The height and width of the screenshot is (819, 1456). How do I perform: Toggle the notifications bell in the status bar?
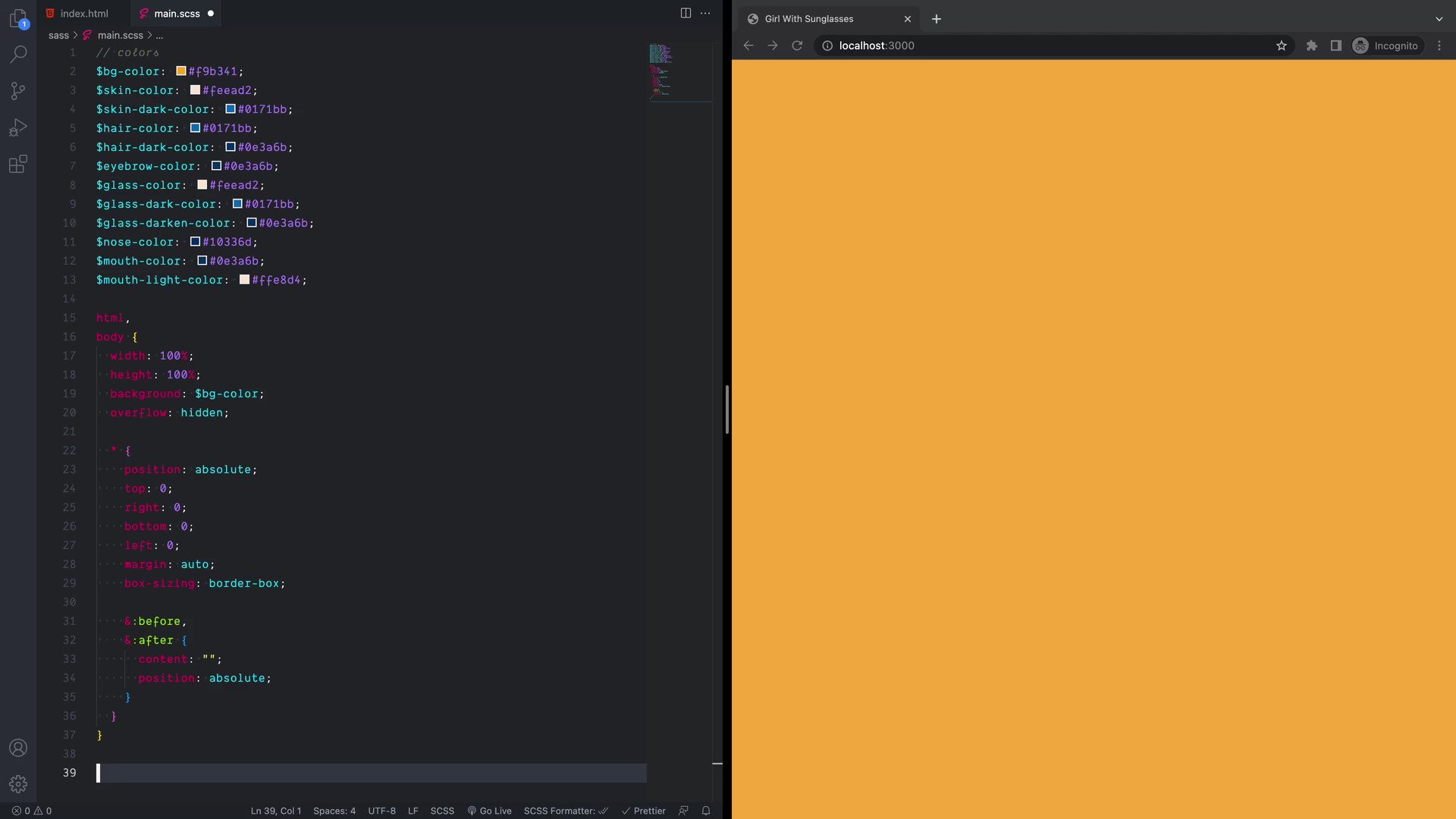tap(705, 811)
